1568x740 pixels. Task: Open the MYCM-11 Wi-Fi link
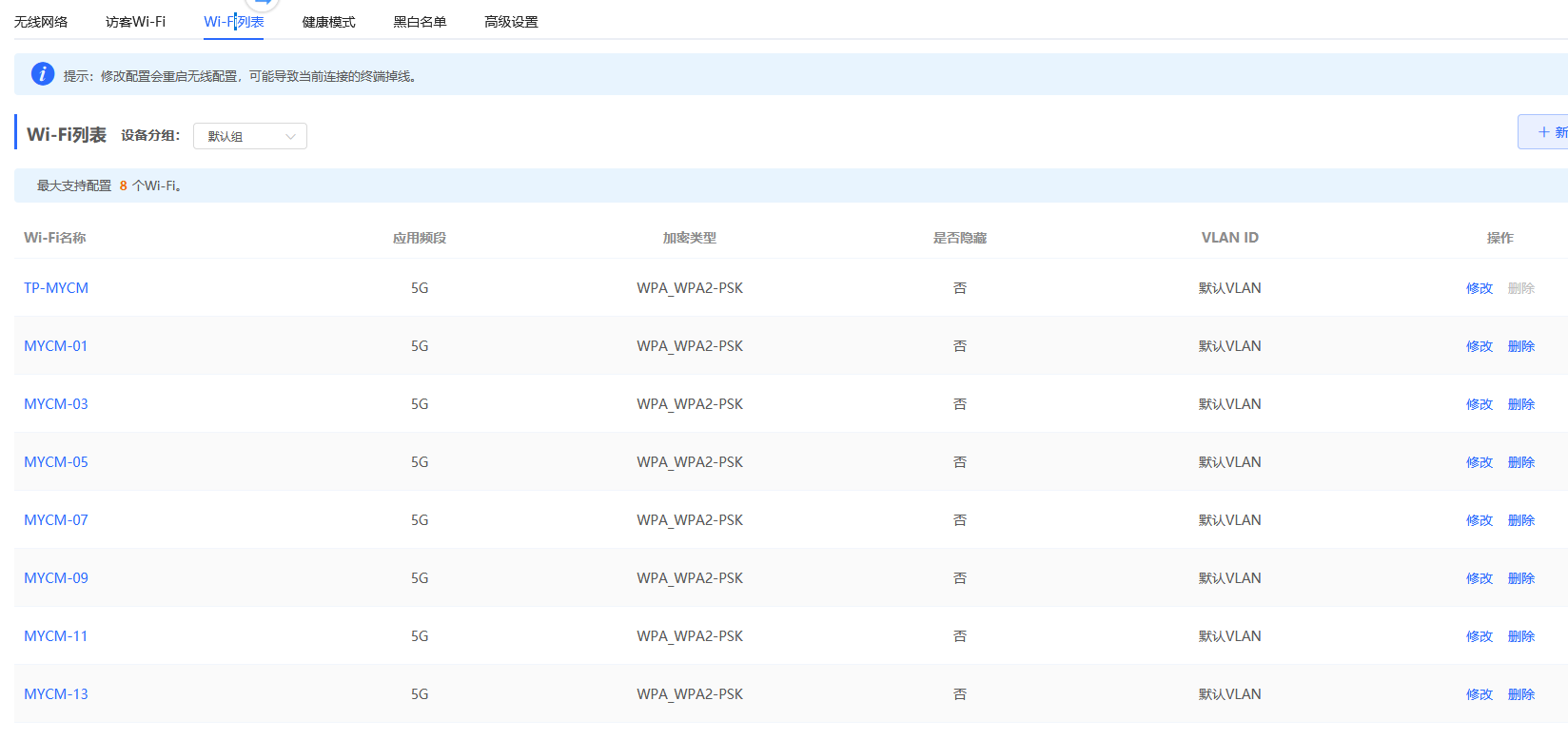coord(56,636)
